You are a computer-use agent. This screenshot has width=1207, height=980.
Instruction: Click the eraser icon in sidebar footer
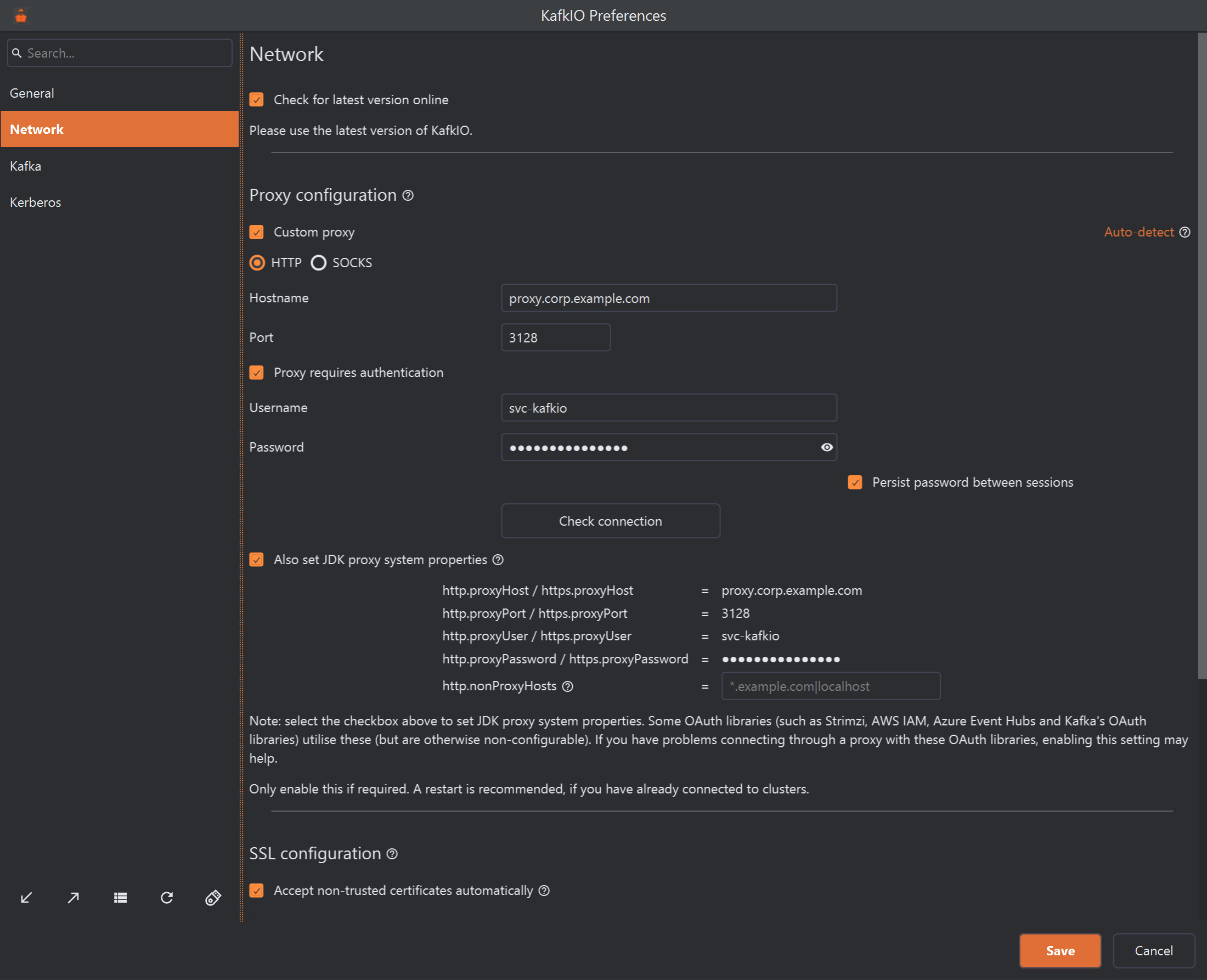click(x=213, y=898)
